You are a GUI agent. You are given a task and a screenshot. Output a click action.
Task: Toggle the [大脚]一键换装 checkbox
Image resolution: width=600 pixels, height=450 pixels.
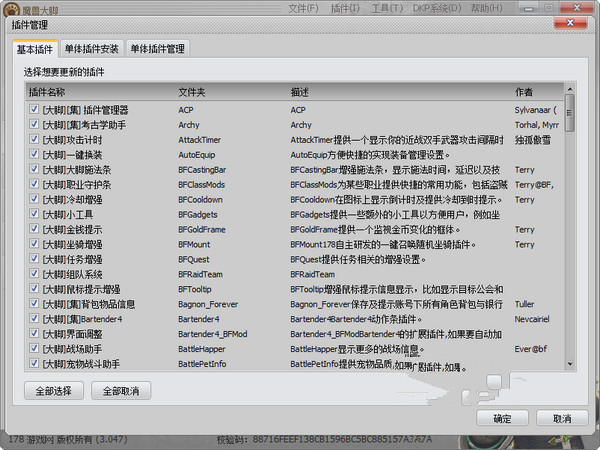tap(34, 154)
